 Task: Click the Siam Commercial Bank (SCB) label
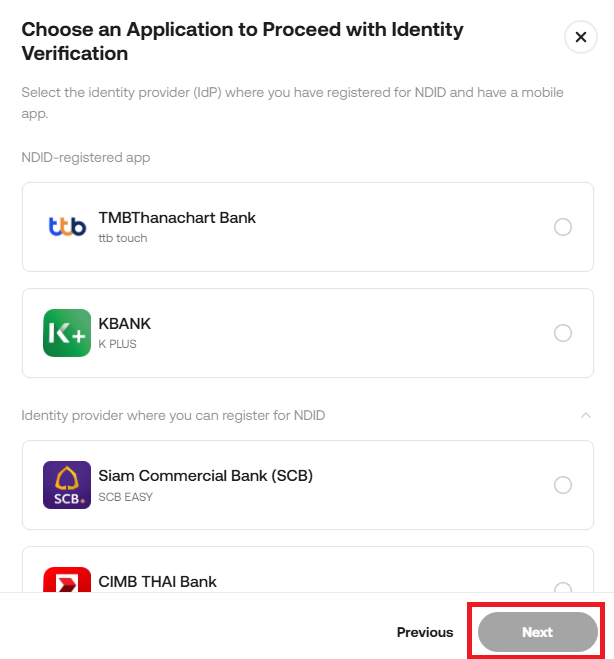click(205, 476)
